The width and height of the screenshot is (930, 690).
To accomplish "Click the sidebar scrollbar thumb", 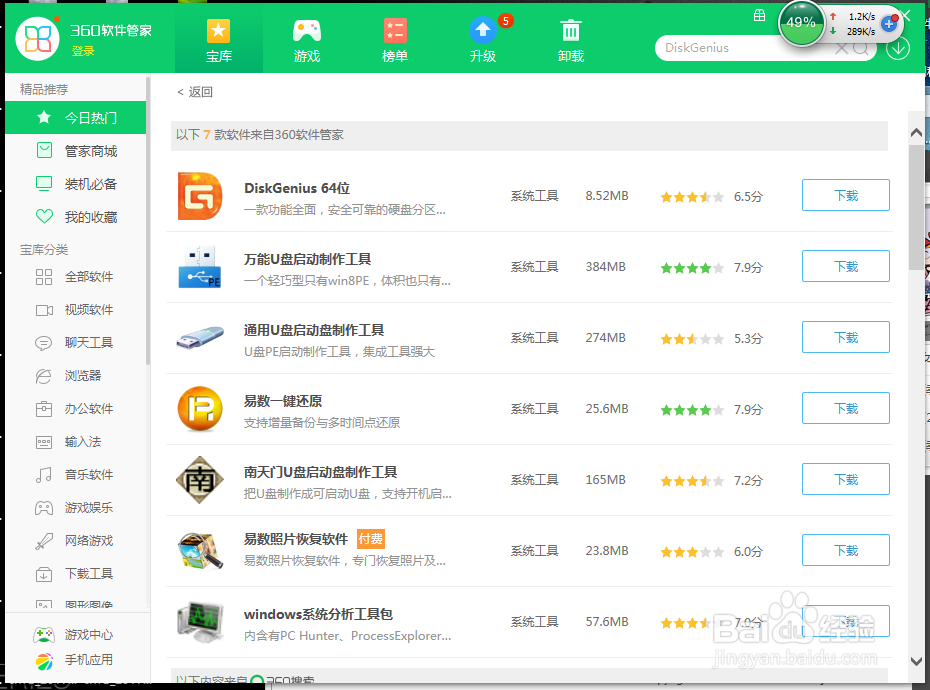I will point(148,221).
